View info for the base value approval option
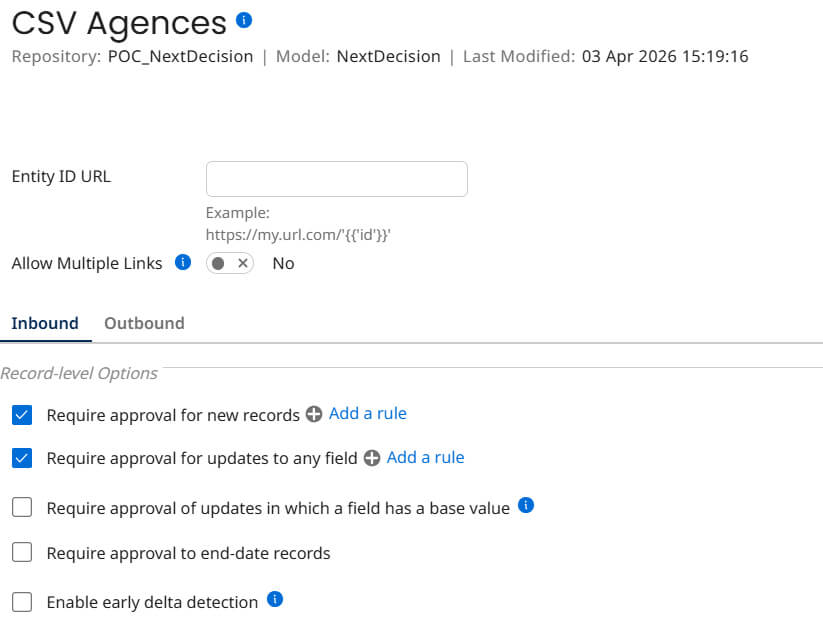This screenshot has height=623, width=823. point(526,505)
